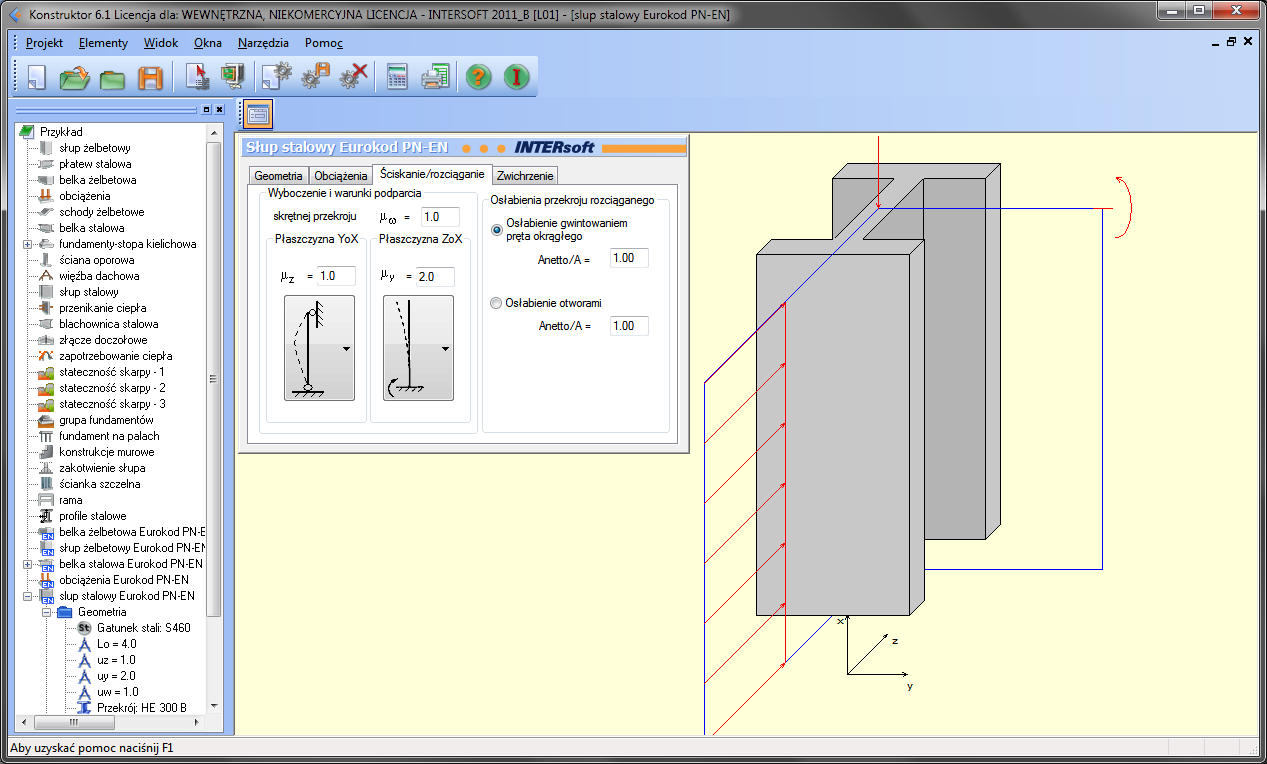Click the gear with blank page toolbar icon
The height and width of the screenshot is (764, 1267).
click(277, 77)
